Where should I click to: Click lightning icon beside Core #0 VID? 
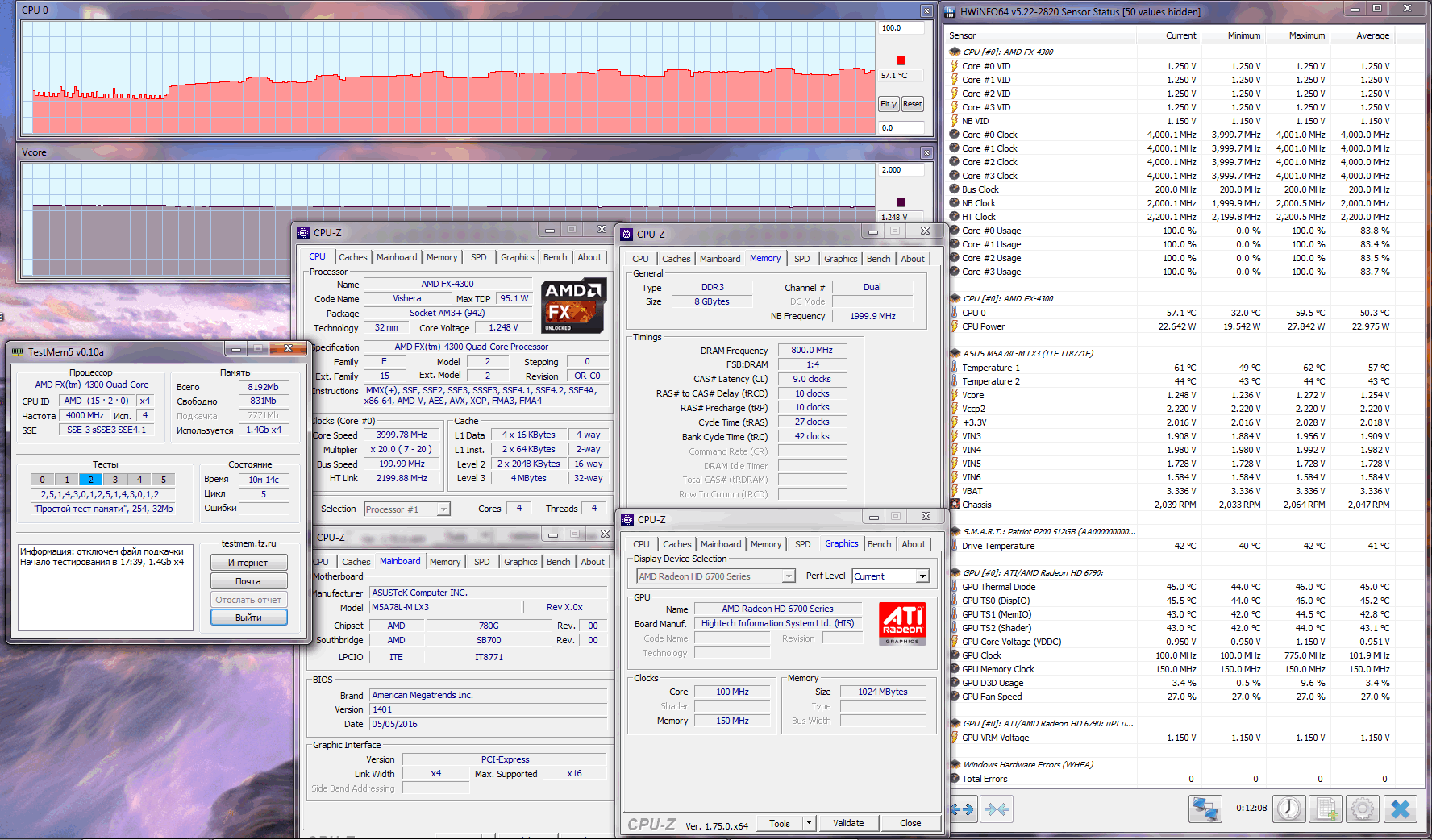(955, 66)
